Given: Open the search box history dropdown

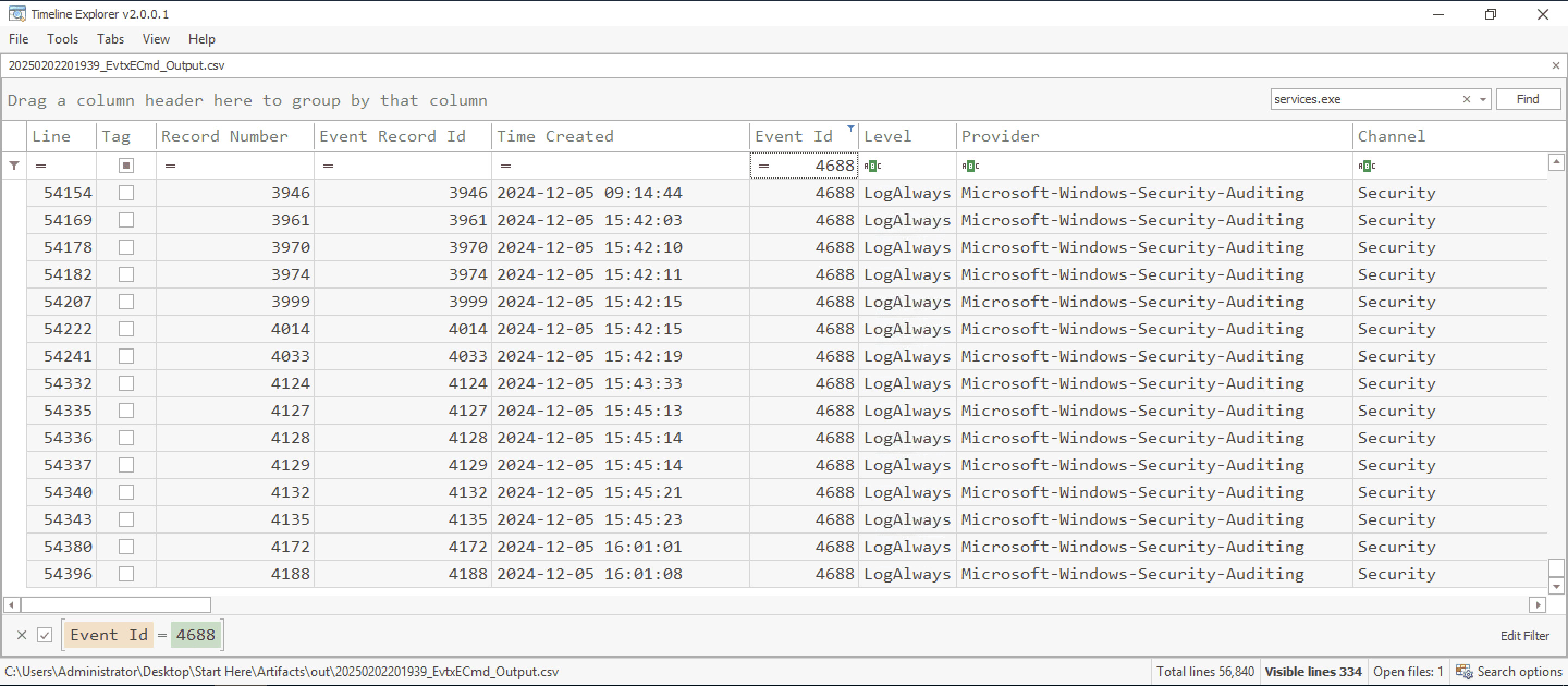Looking at the screenshot, I should (1483, 99).
